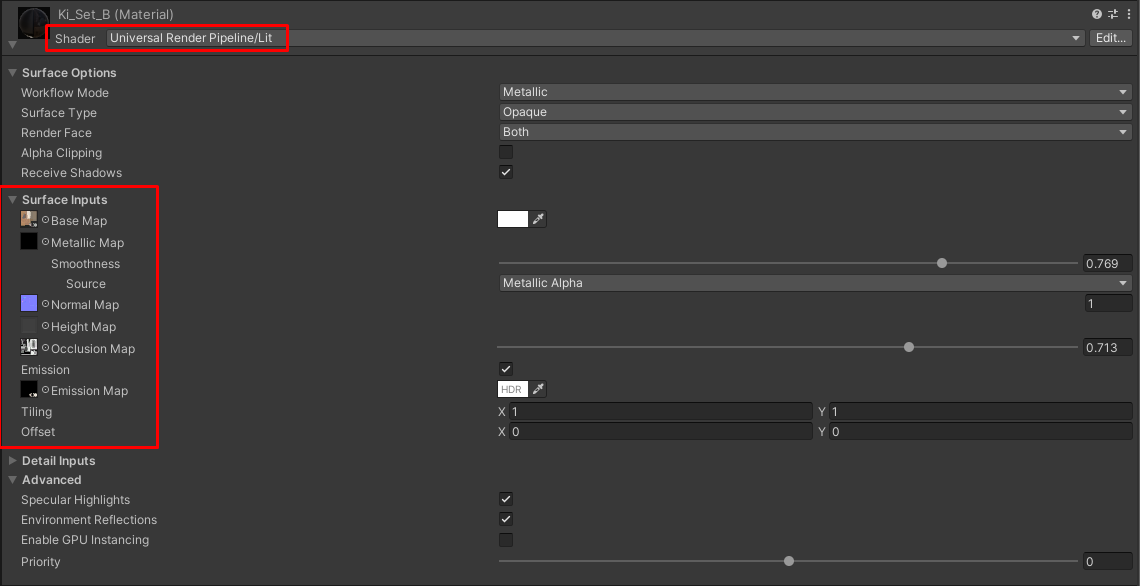1140x586 pixels.
Task: Open the material help documentation icon
Action: point(1096,13)
